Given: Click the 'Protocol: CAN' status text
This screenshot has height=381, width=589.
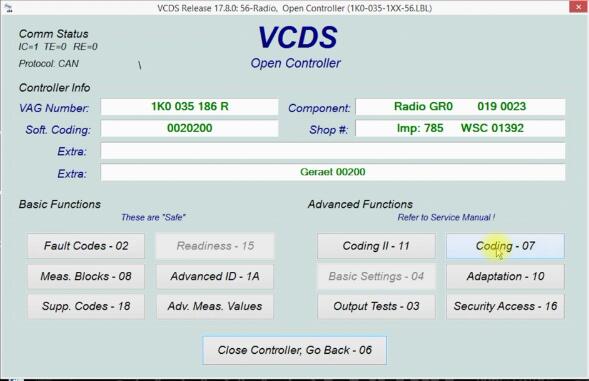Looking at the screenshot, I should [49, 64].
